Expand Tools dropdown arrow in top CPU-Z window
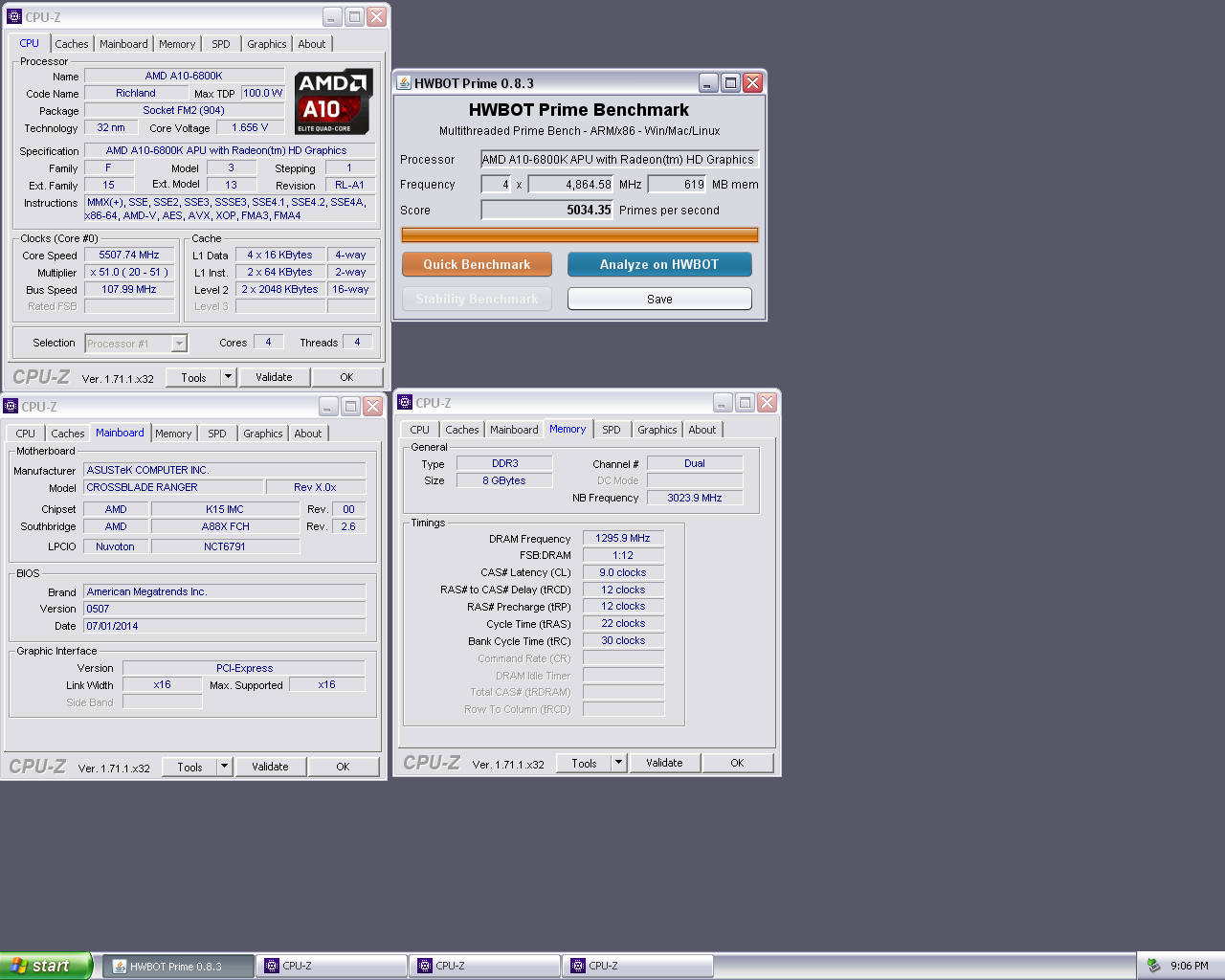The height and width of the screenshot is (980, 1225). click(x=228, y=377)
